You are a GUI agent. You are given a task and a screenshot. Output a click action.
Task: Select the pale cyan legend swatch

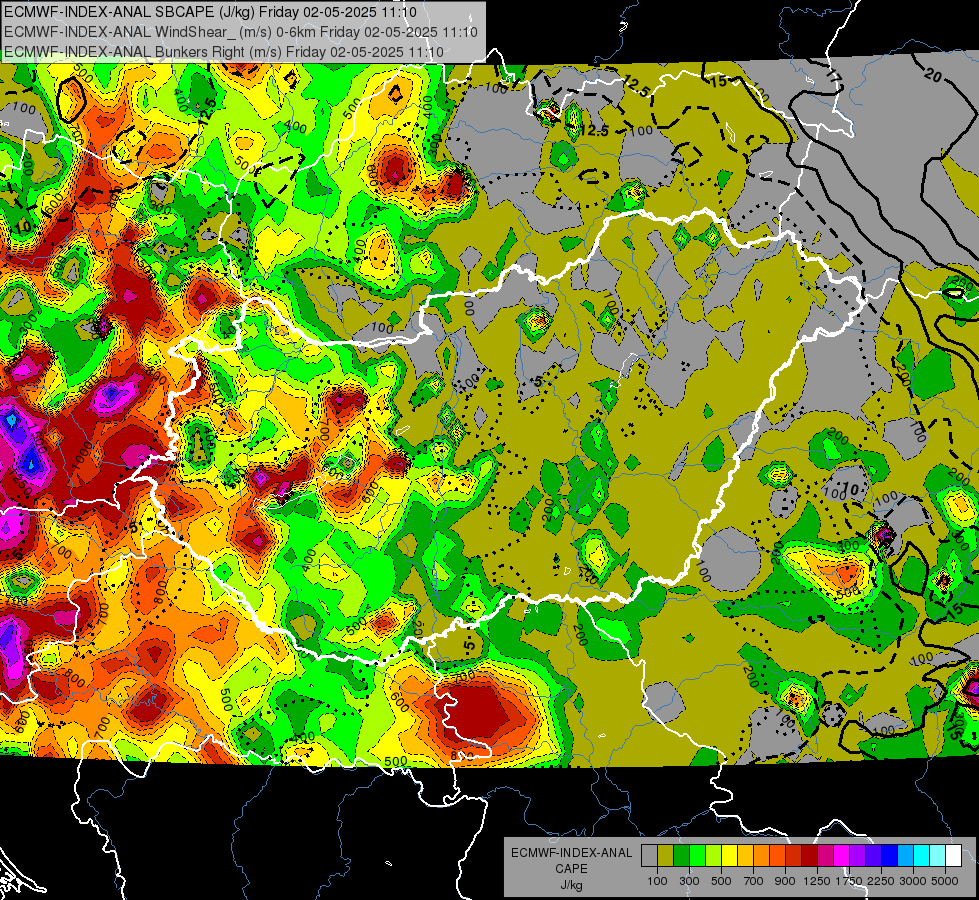(x=938, y=855)
